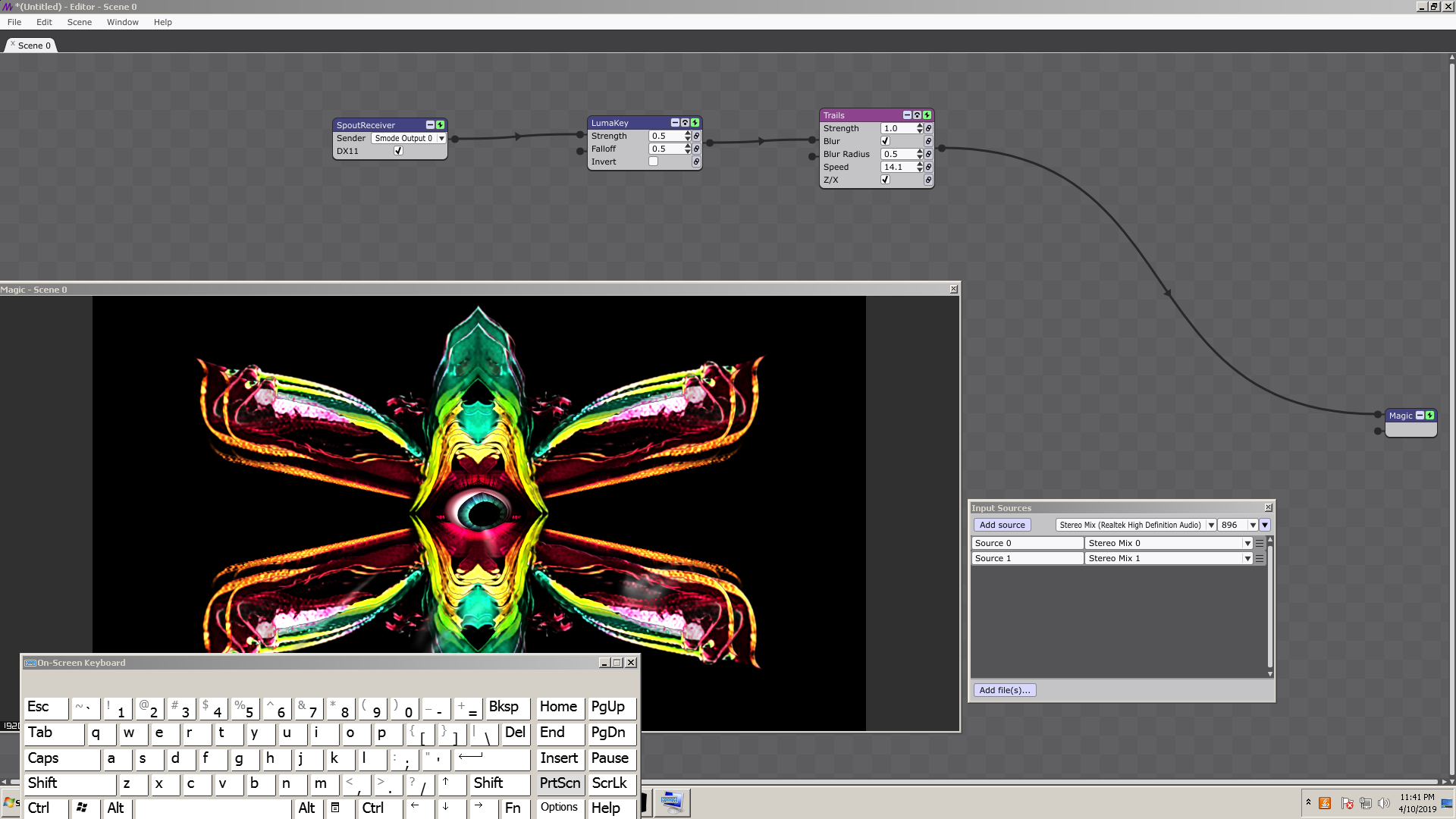Toggle SpoutReceiver node green power icon
This screenshot has width=1456, height=819.
[440, 125]
